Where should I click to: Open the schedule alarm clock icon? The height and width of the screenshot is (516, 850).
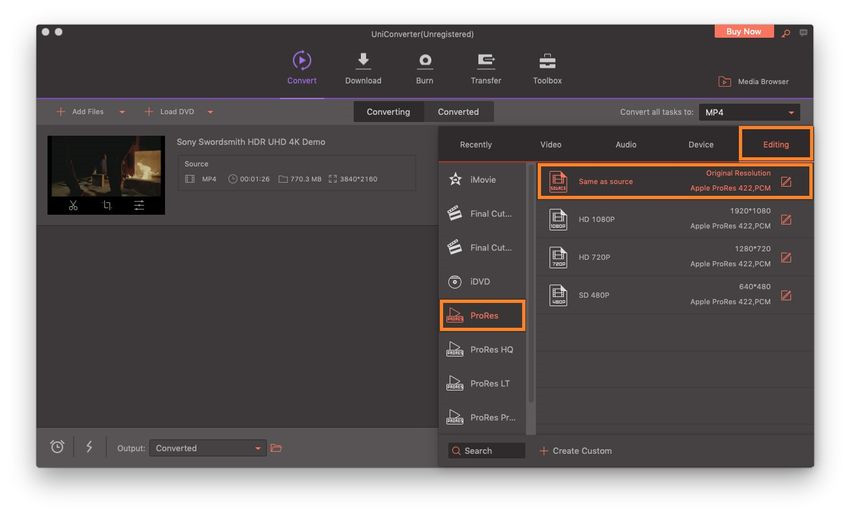57,447
